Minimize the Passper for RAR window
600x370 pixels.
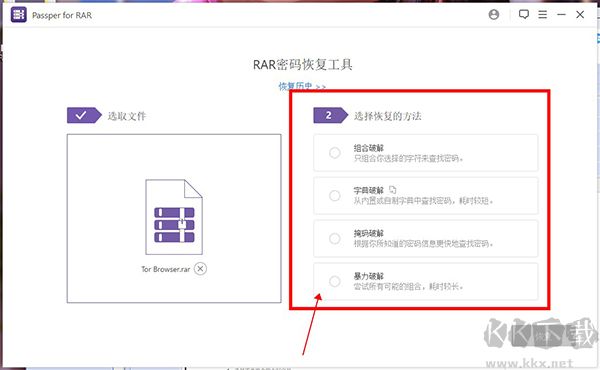click(x=561, y=15)
